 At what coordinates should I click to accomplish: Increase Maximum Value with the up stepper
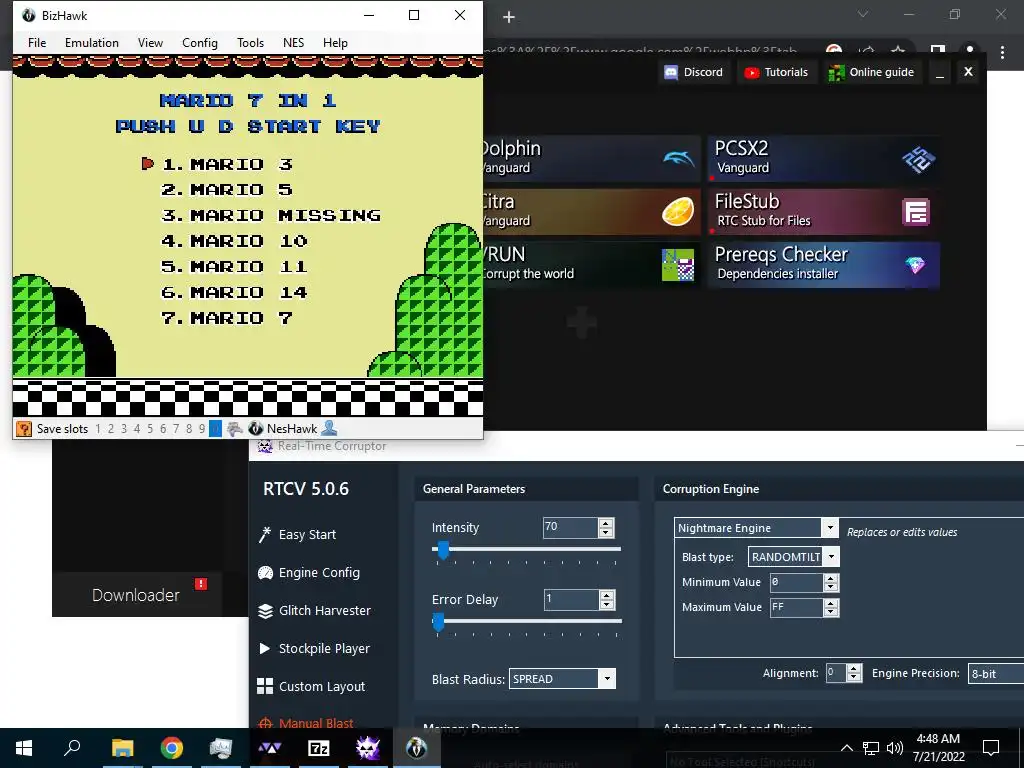[x=831, y=603]
